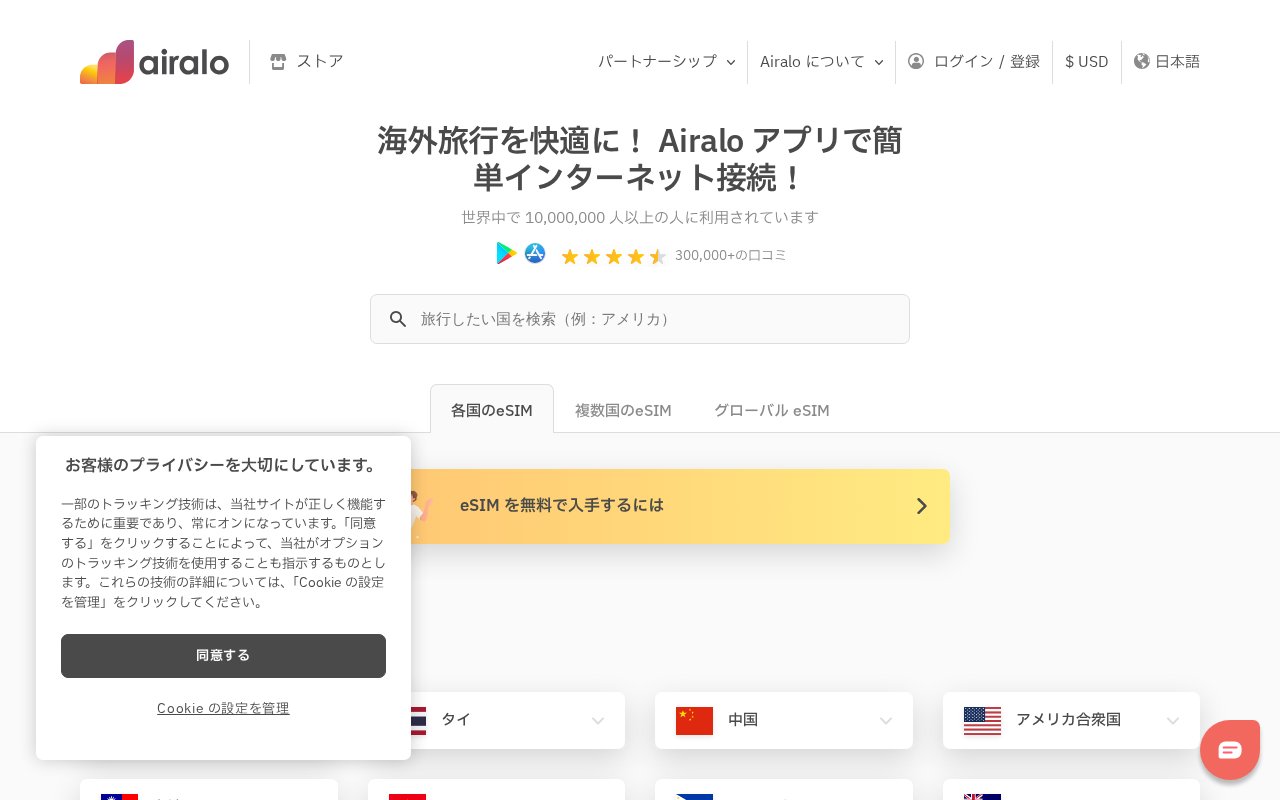
Task: Open Cookie の設定を管理 link
Action: click(x=223, y=708)
